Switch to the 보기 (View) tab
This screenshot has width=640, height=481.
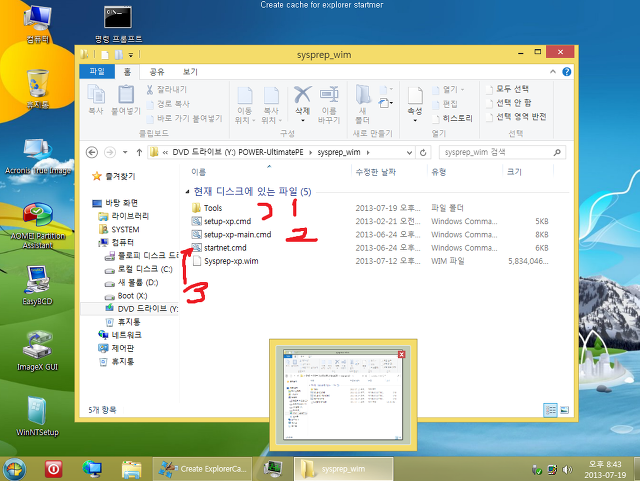tap(190, 72)
